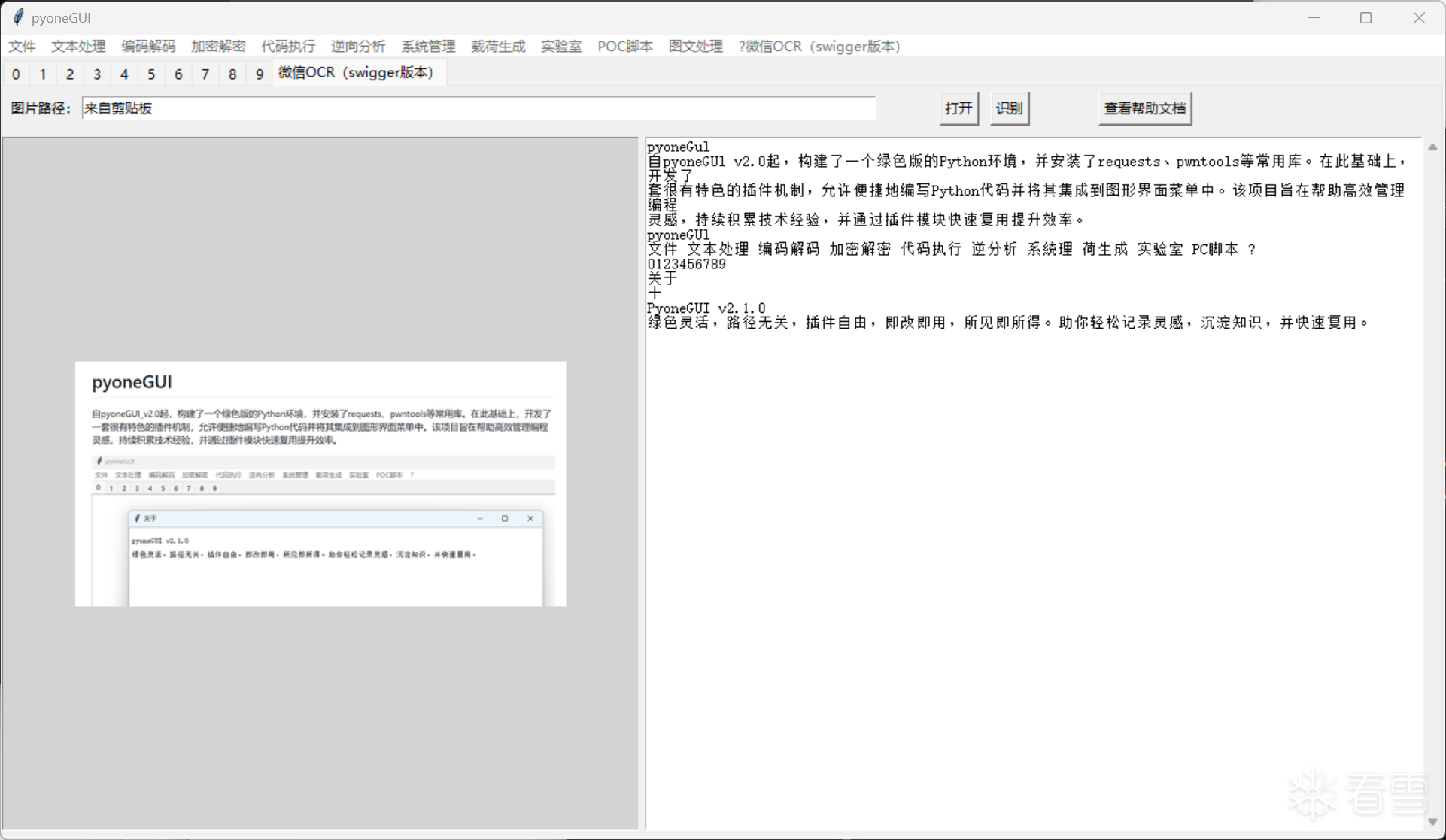Switch to tab 0
1446x840 pixels.
click(16, 74)
